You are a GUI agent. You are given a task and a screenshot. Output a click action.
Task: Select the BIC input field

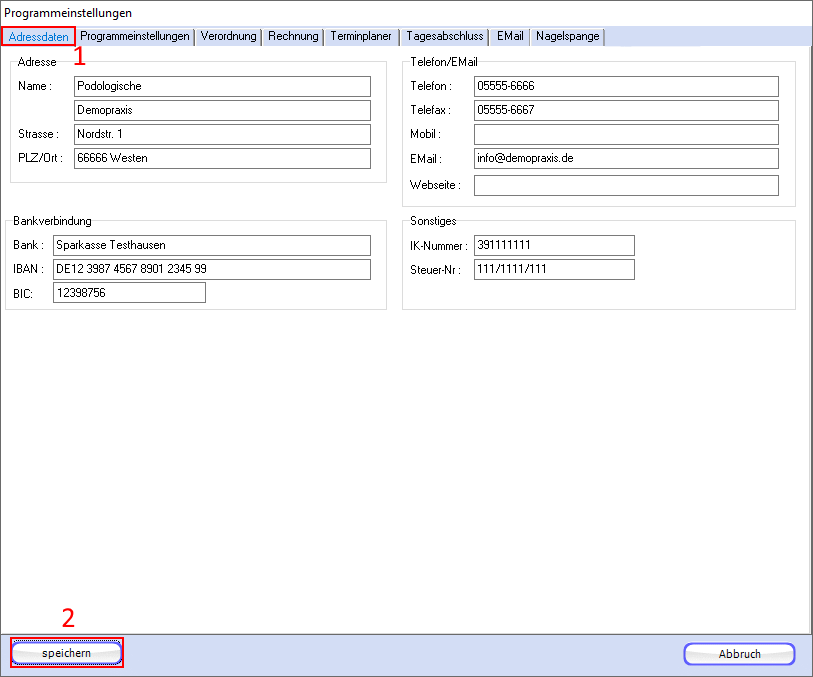tap(129, 292)
